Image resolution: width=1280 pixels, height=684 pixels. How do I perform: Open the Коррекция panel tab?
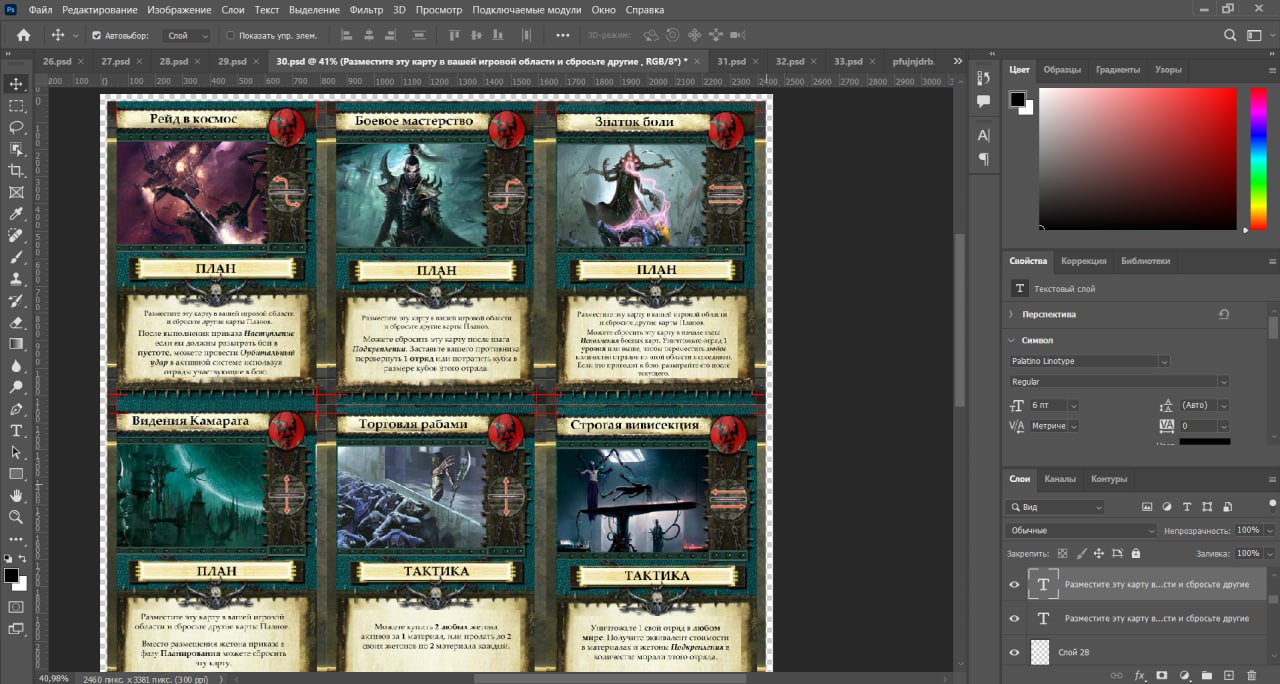click(x=1083, y=261)
